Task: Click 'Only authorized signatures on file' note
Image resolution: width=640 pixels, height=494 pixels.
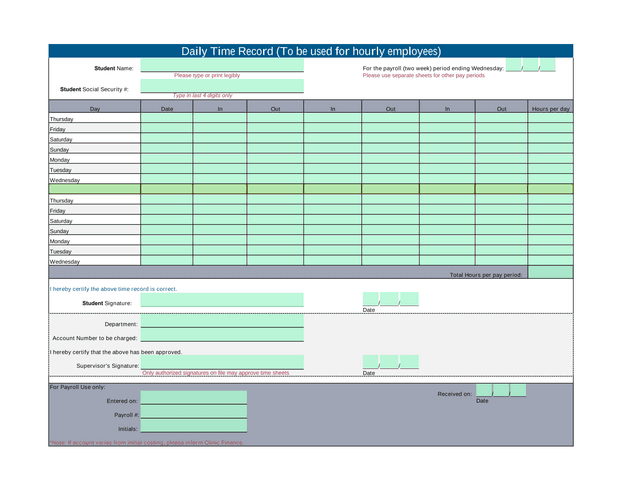Action: pos(216,373)
